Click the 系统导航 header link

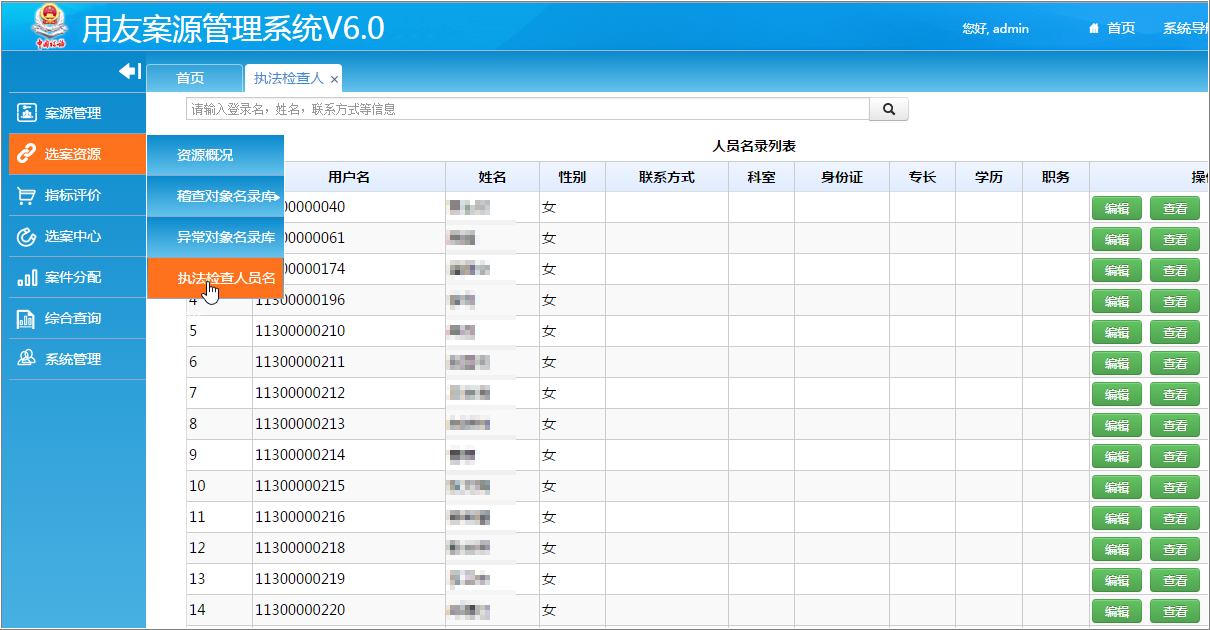pyautogui.click(x=1186, y=28)
